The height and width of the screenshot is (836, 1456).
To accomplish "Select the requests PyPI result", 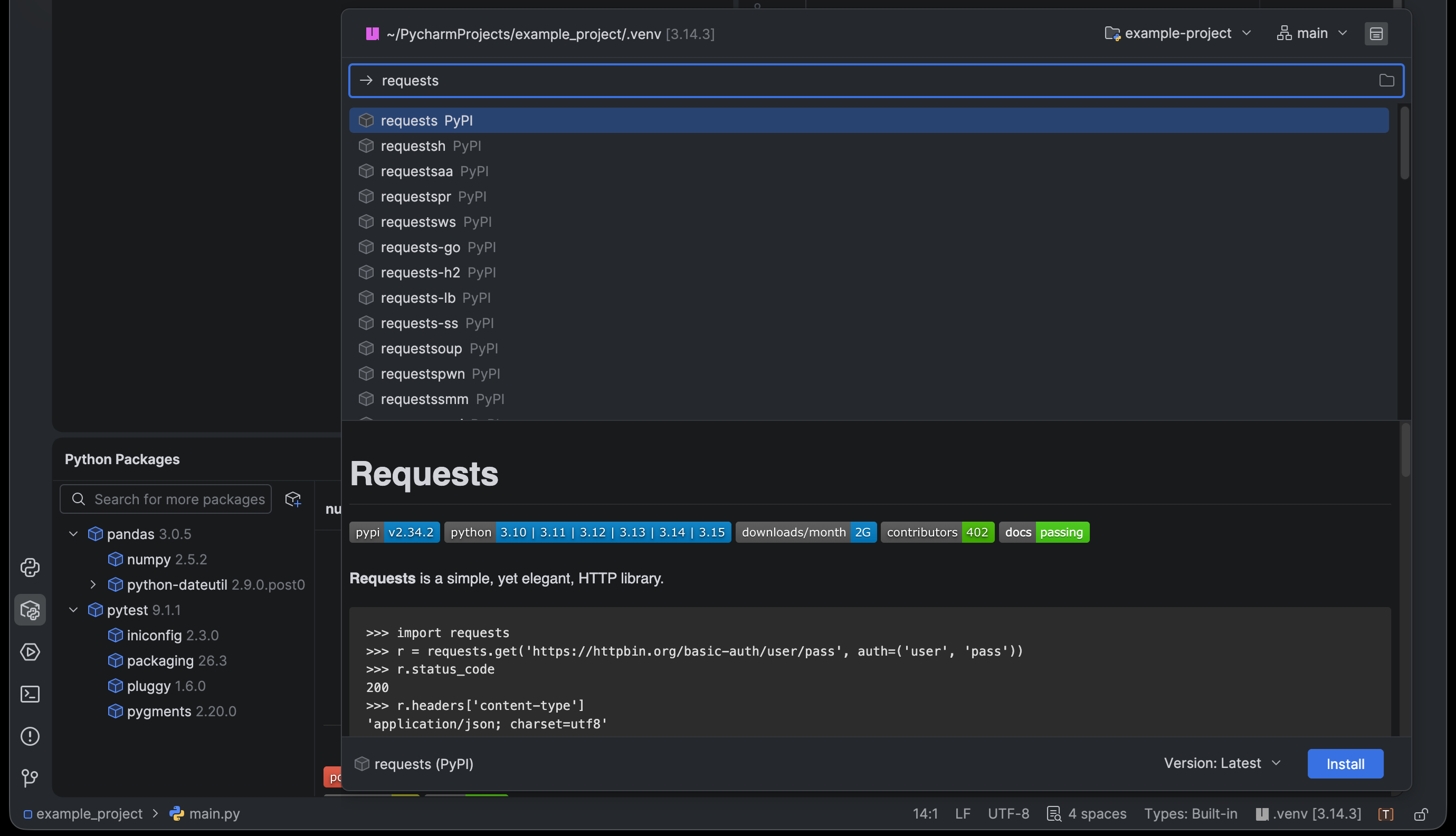I will 869,121.
